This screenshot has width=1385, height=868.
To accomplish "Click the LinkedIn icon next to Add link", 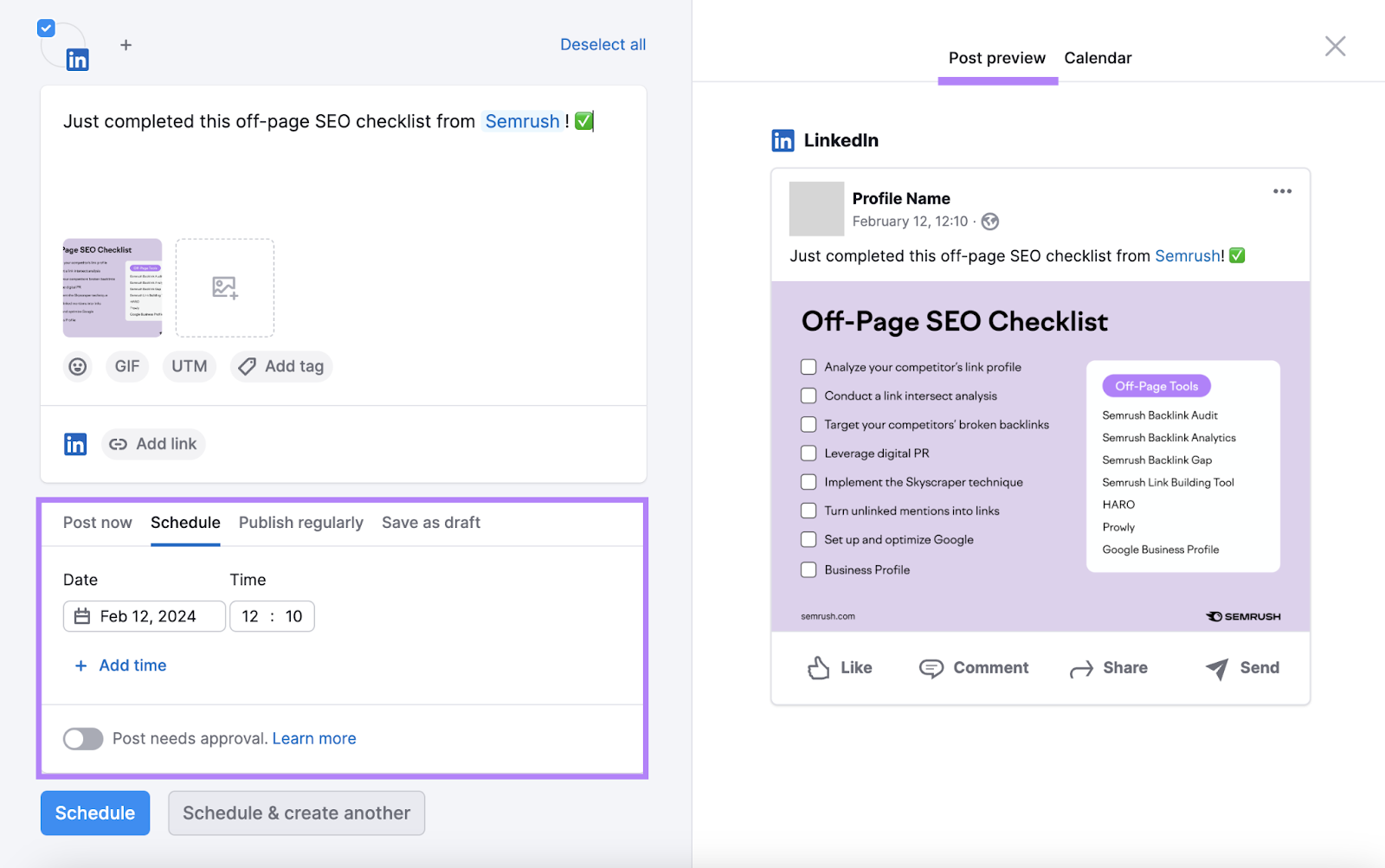I will pos(75,443).
